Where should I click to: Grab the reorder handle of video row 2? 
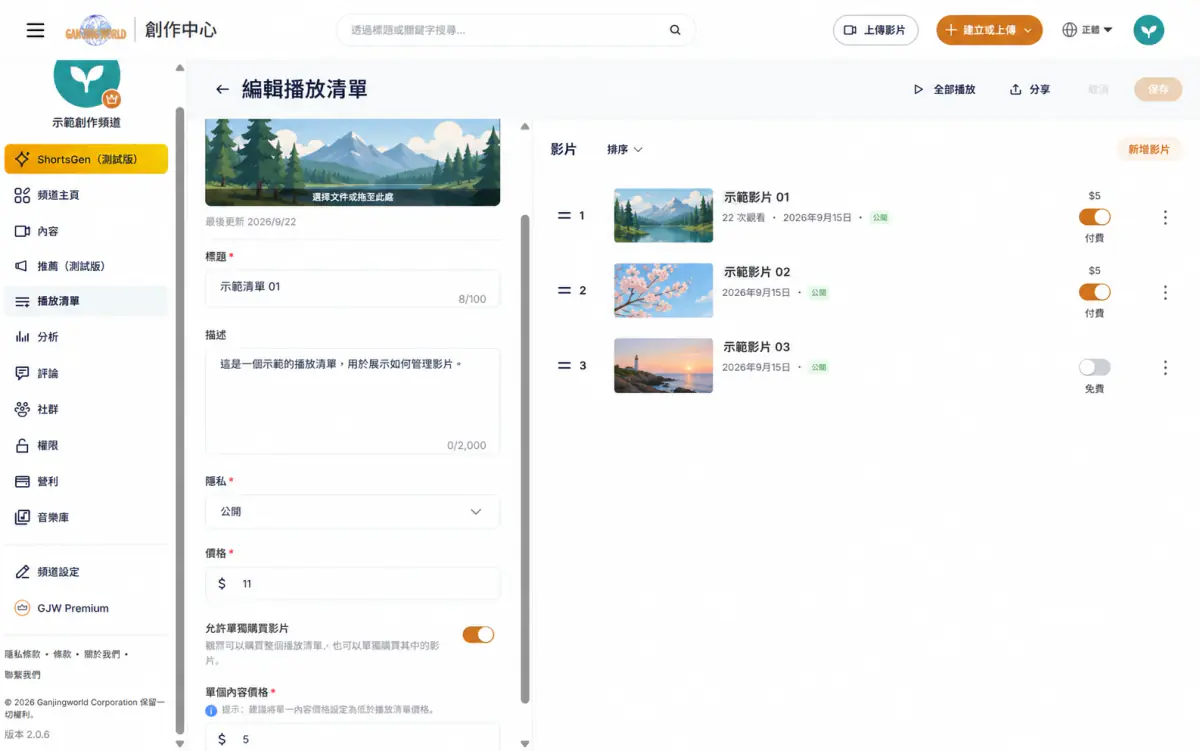click(564, 290)
